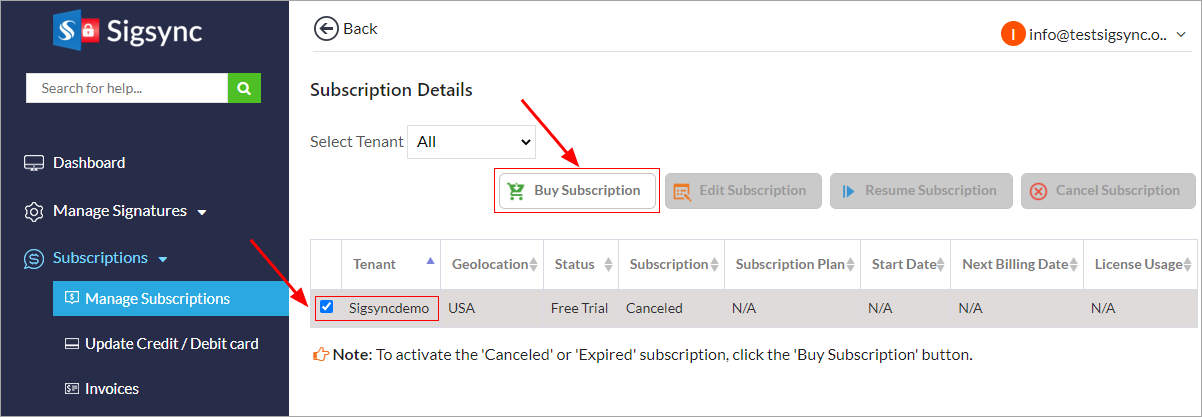1202x417 pixels.
Task: Click the Cancel Subscription button
Action: [x=1105, y=191]
